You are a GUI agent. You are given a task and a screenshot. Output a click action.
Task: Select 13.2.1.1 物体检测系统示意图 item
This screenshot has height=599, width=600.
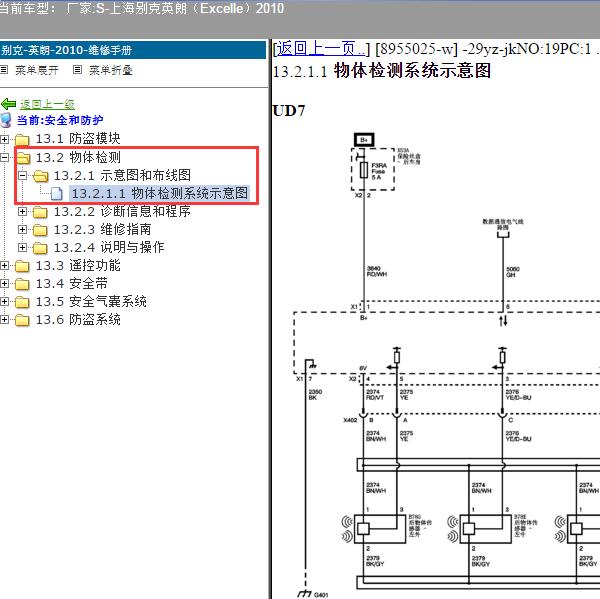(160, 193)
